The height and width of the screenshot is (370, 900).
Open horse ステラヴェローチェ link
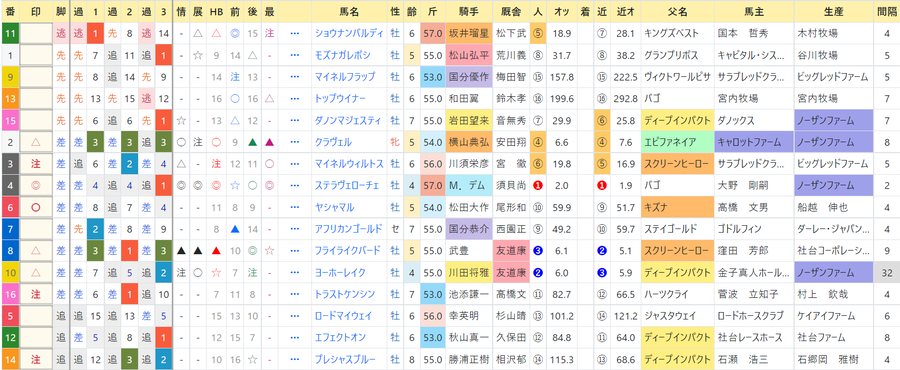(348, 186)
